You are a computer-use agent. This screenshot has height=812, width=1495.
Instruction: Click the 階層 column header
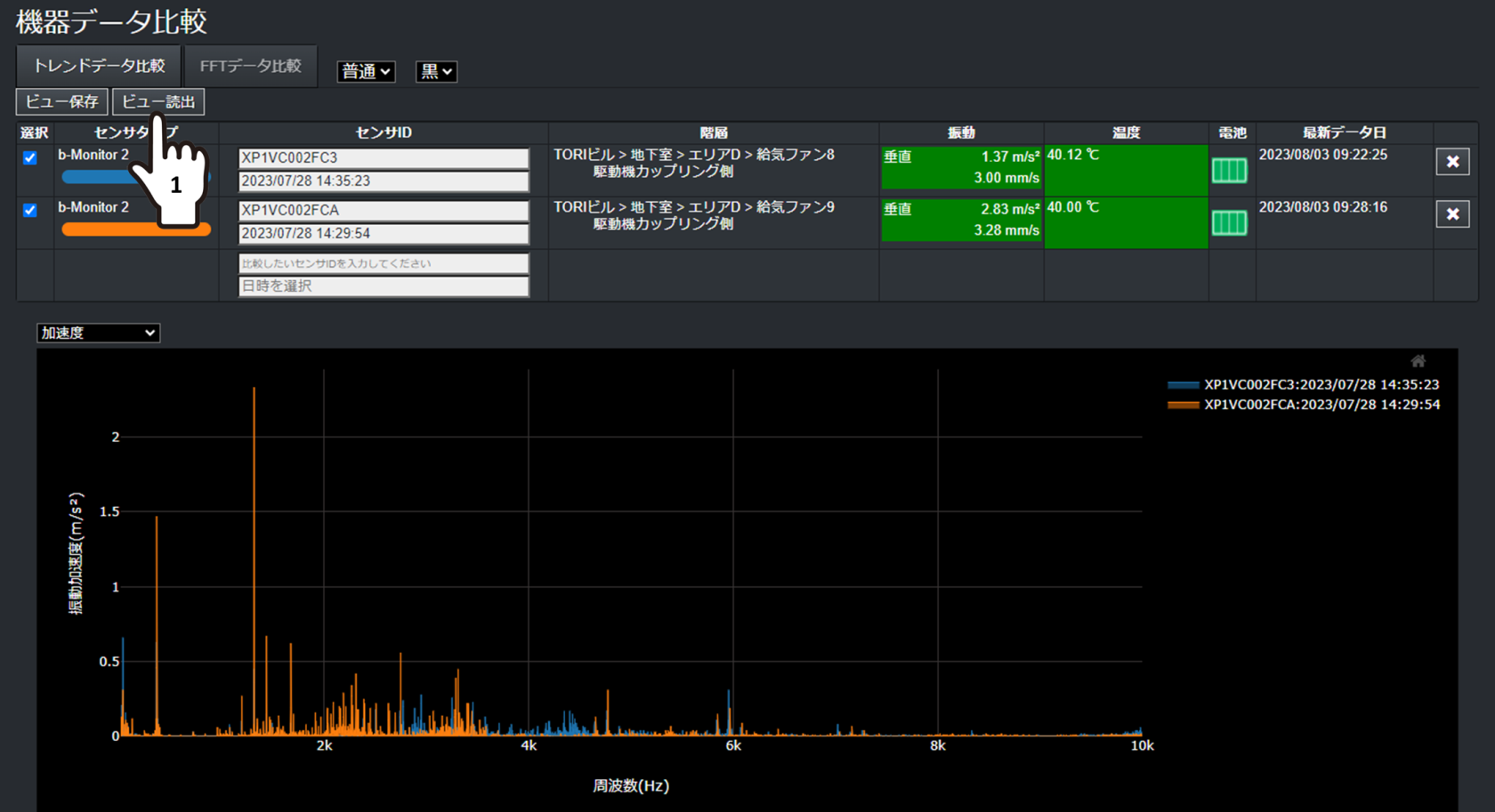pos(714,133)
